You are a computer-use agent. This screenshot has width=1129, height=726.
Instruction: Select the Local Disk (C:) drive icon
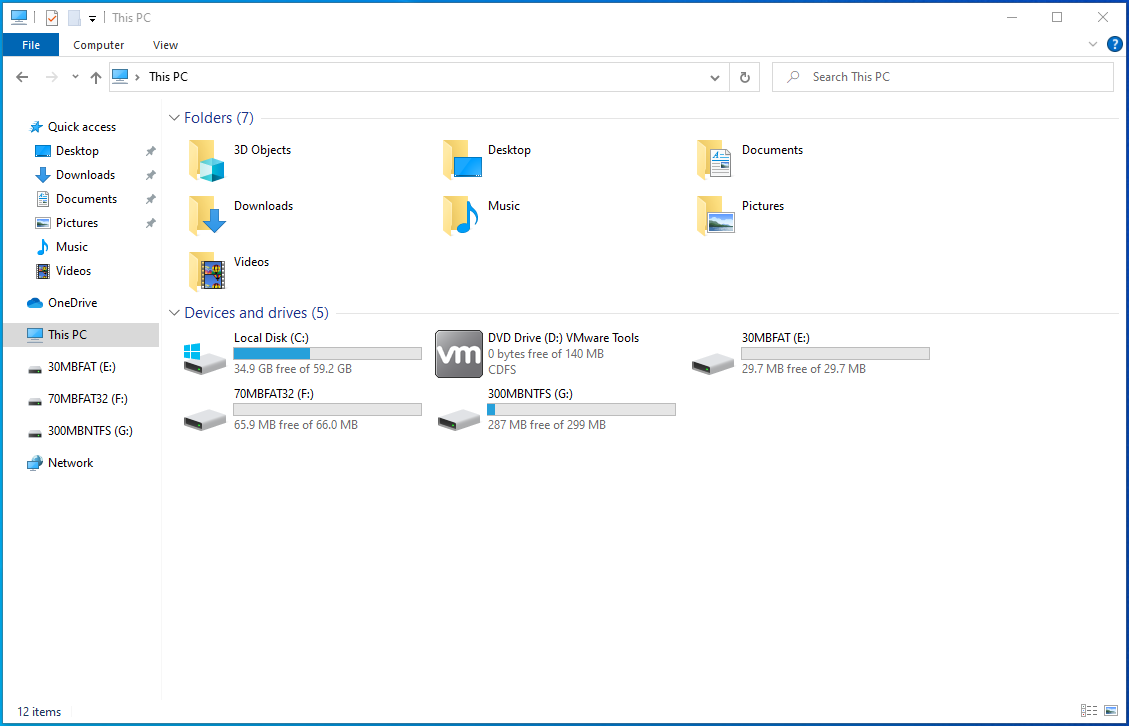click(x=204, y=358)
